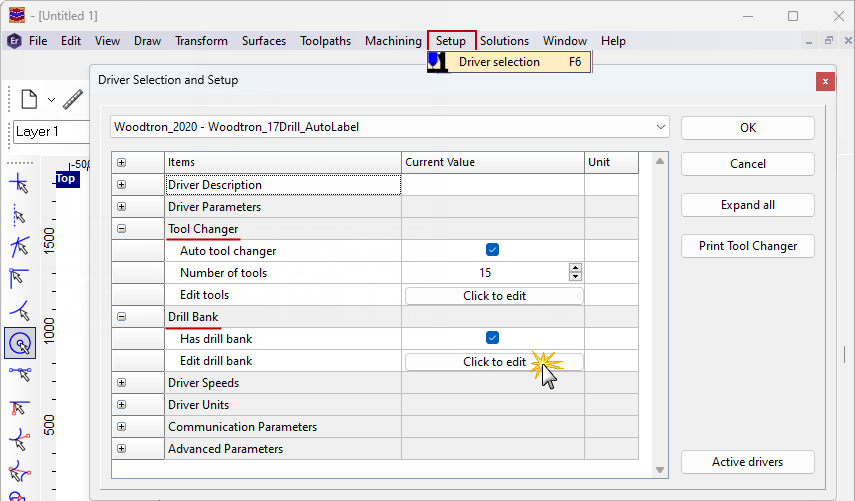Click the Expand all button
This screenshot has width=855, height=501.
[747, 205]
